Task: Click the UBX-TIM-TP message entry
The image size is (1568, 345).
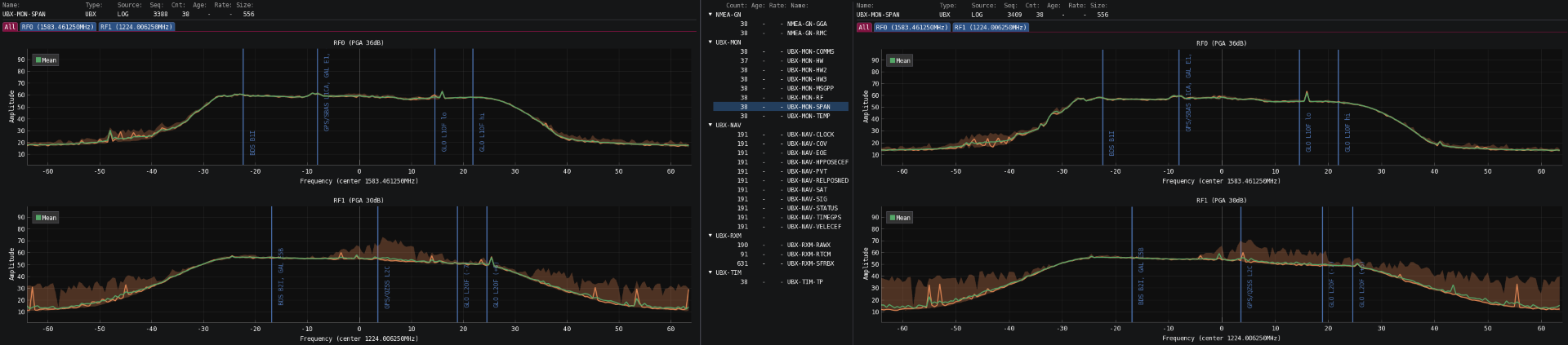Action: coord(804,282)
